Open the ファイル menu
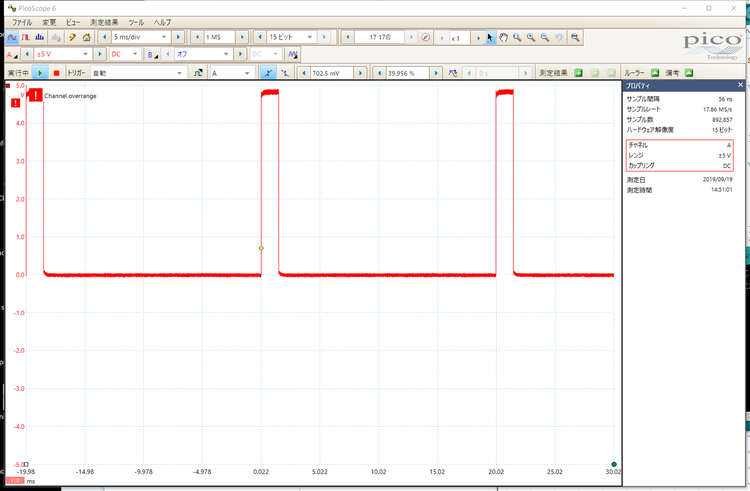This screenshot has height=491, width=750. pyautogui.click(x=22, y=21)
